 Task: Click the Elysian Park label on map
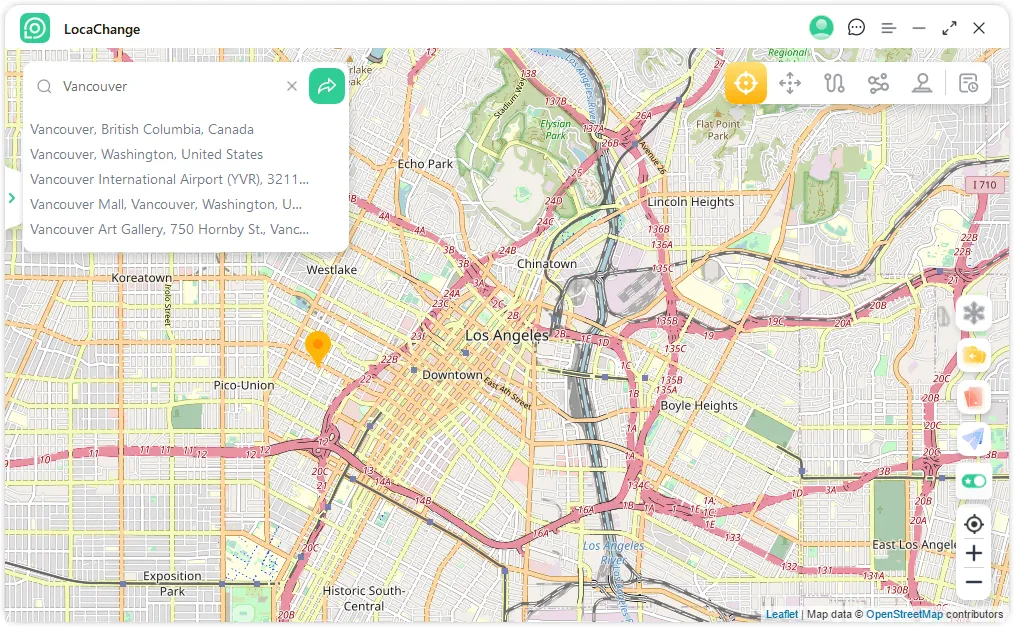(x=556, y=129)
